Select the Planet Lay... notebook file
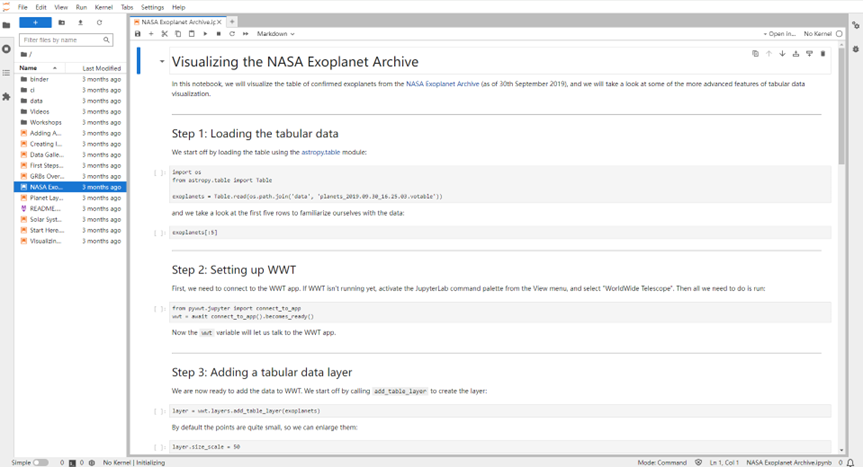 pyautogui.click(x=70, y=198)
